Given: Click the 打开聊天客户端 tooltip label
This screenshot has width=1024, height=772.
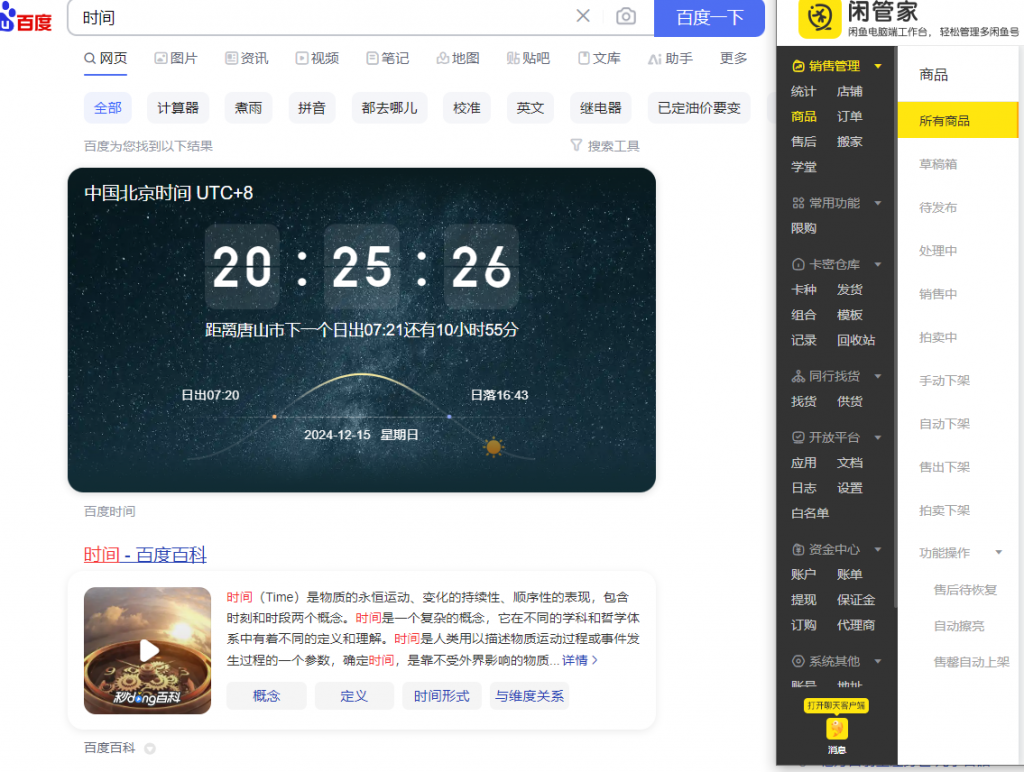Looking at the screenshot, I should click(836, 705).
